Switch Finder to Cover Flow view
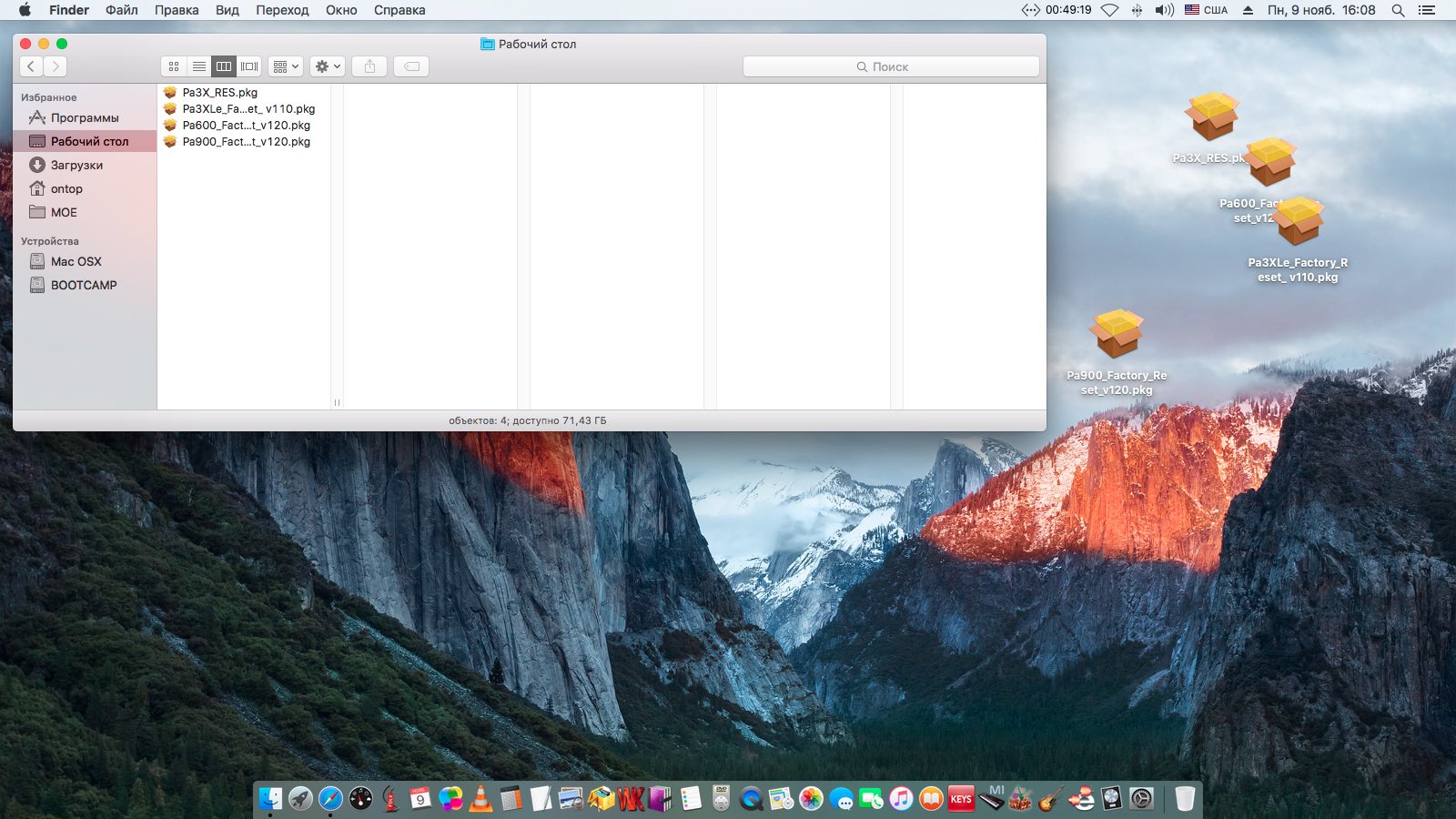 249,66
